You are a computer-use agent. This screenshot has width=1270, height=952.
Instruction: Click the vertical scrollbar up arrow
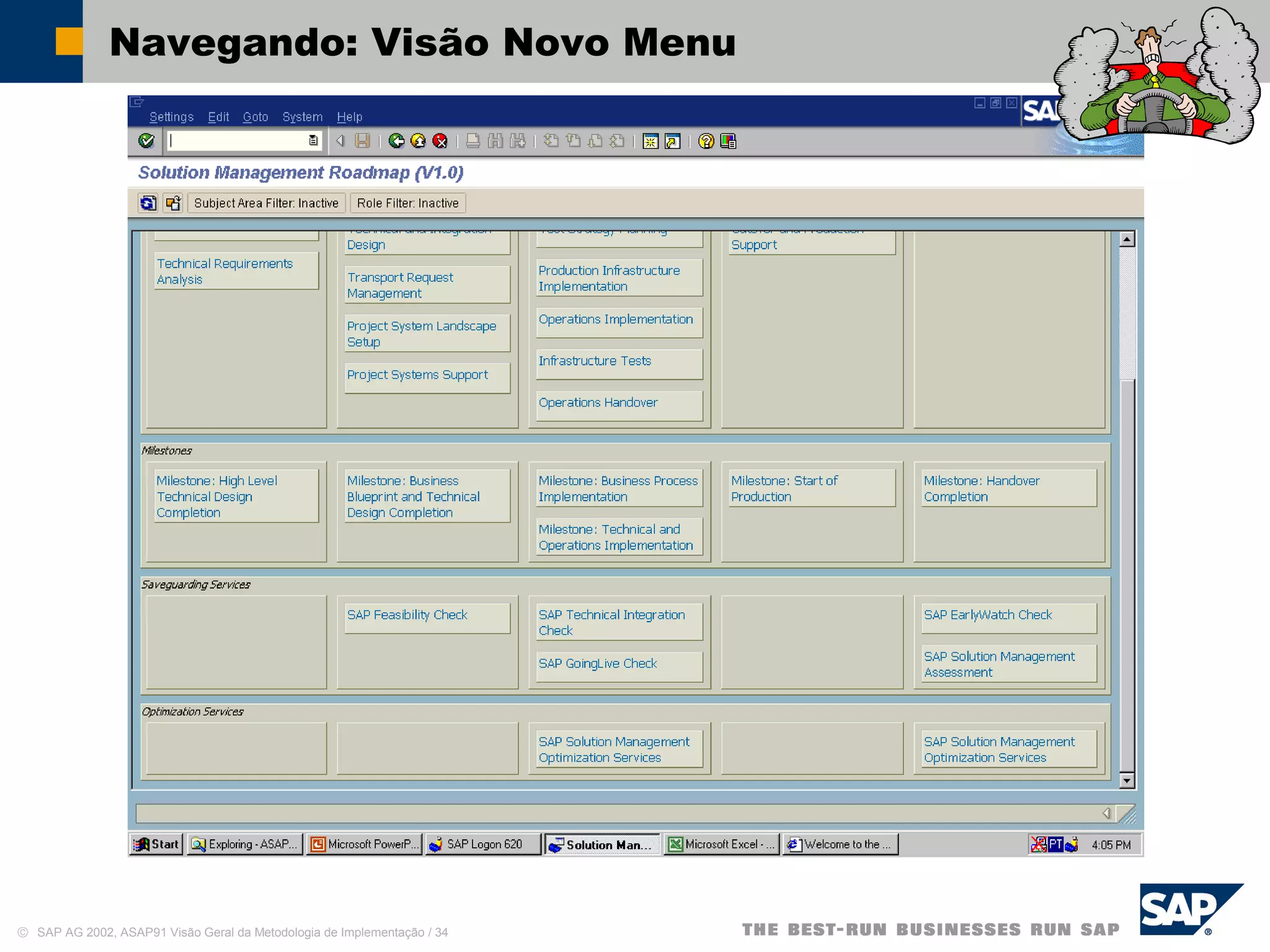[x=1127, y=239]
